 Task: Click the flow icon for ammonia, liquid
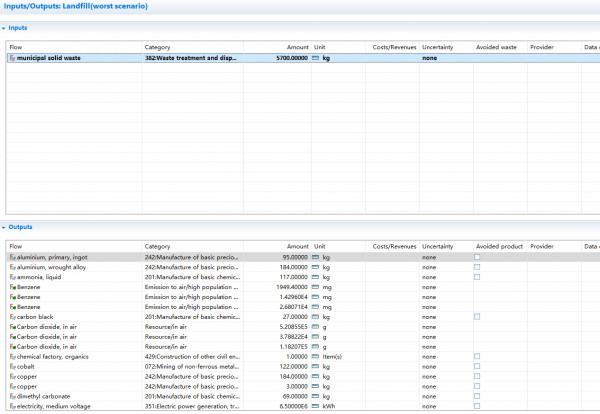point(13,277)
